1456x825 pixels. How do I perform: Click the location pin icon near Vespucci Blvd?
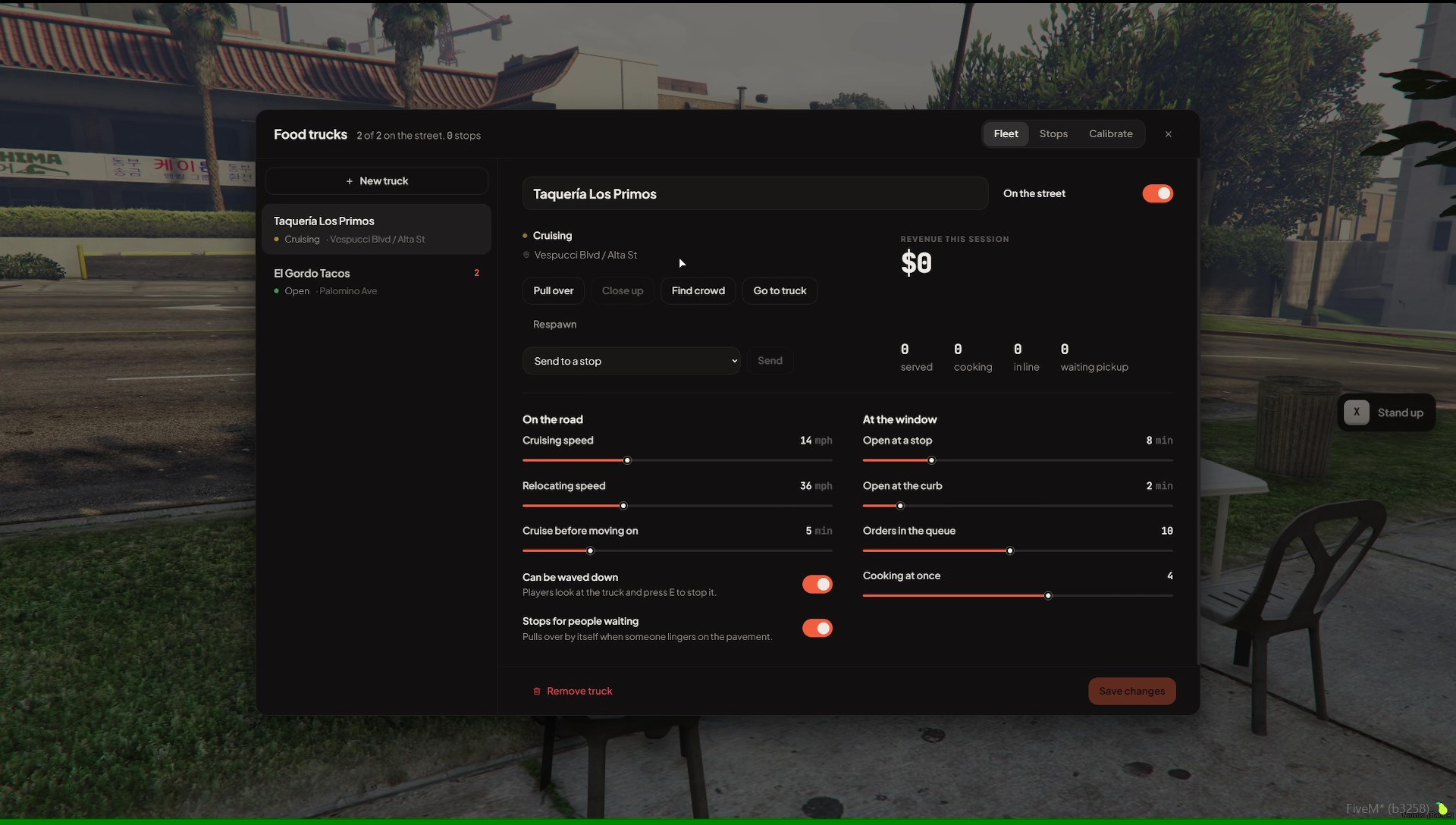pyautogui.click(x=526, y=256)
